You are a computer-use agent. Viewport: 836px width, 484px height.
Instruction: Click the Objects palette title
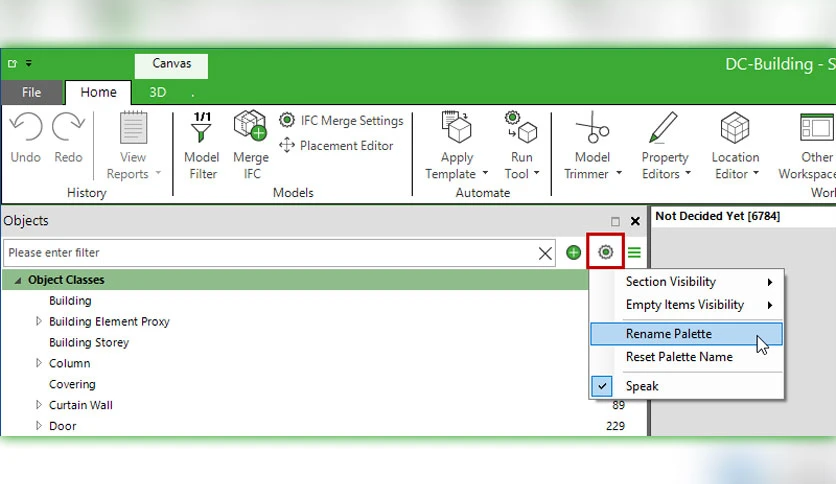coord(26,221)
